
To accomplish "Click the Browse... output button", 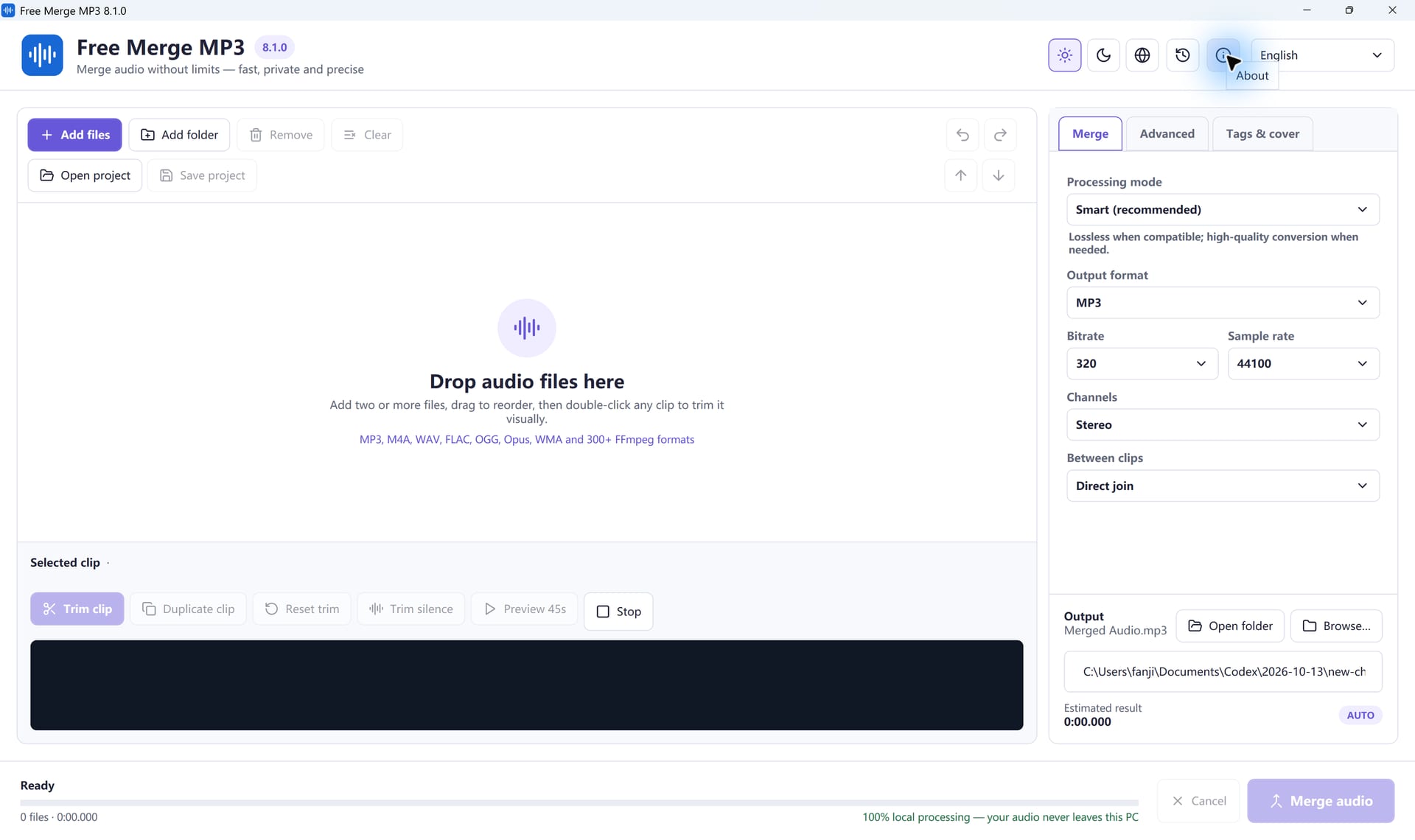I will coord(1336,626).
